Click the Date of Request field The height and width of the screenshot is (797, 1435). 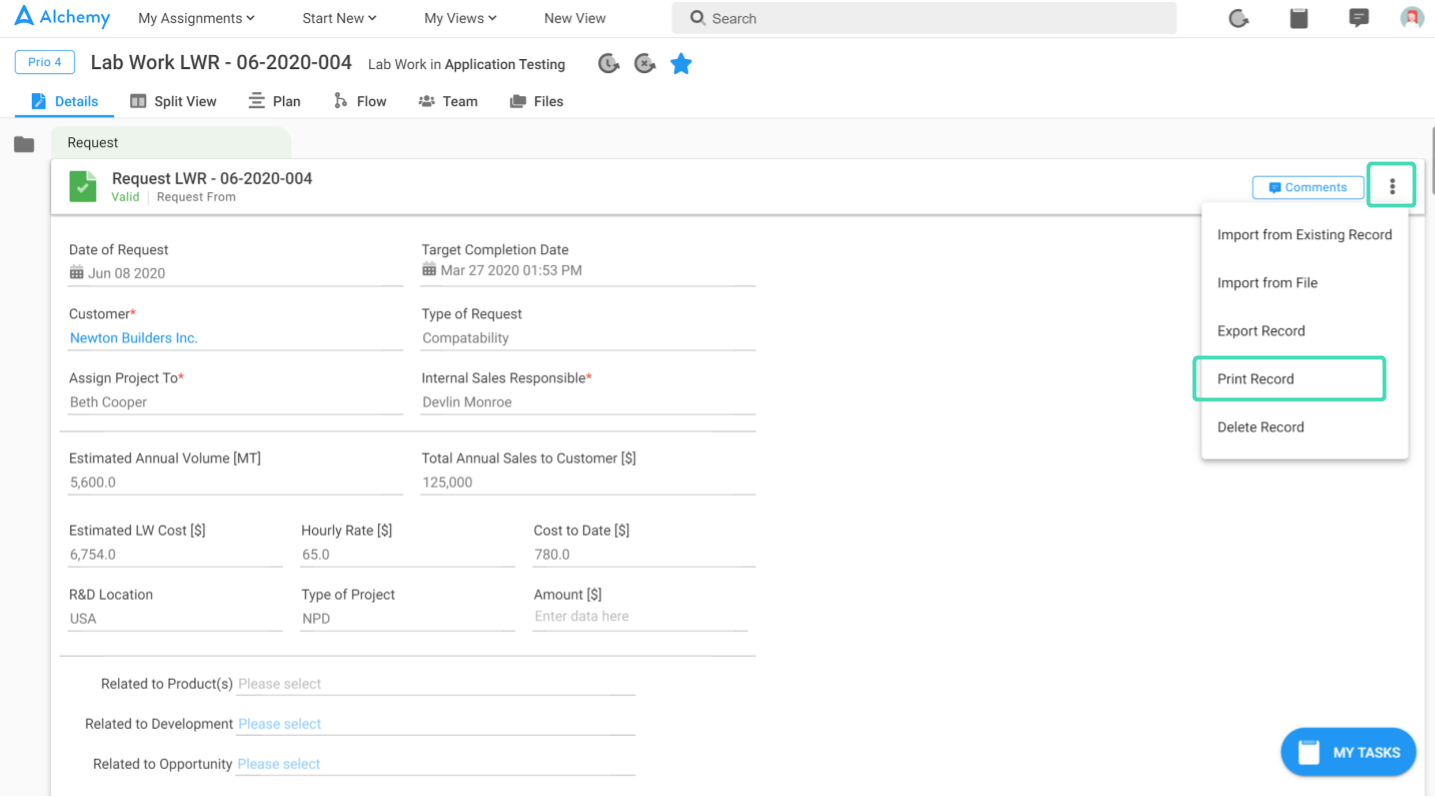(x=235, y=272)
